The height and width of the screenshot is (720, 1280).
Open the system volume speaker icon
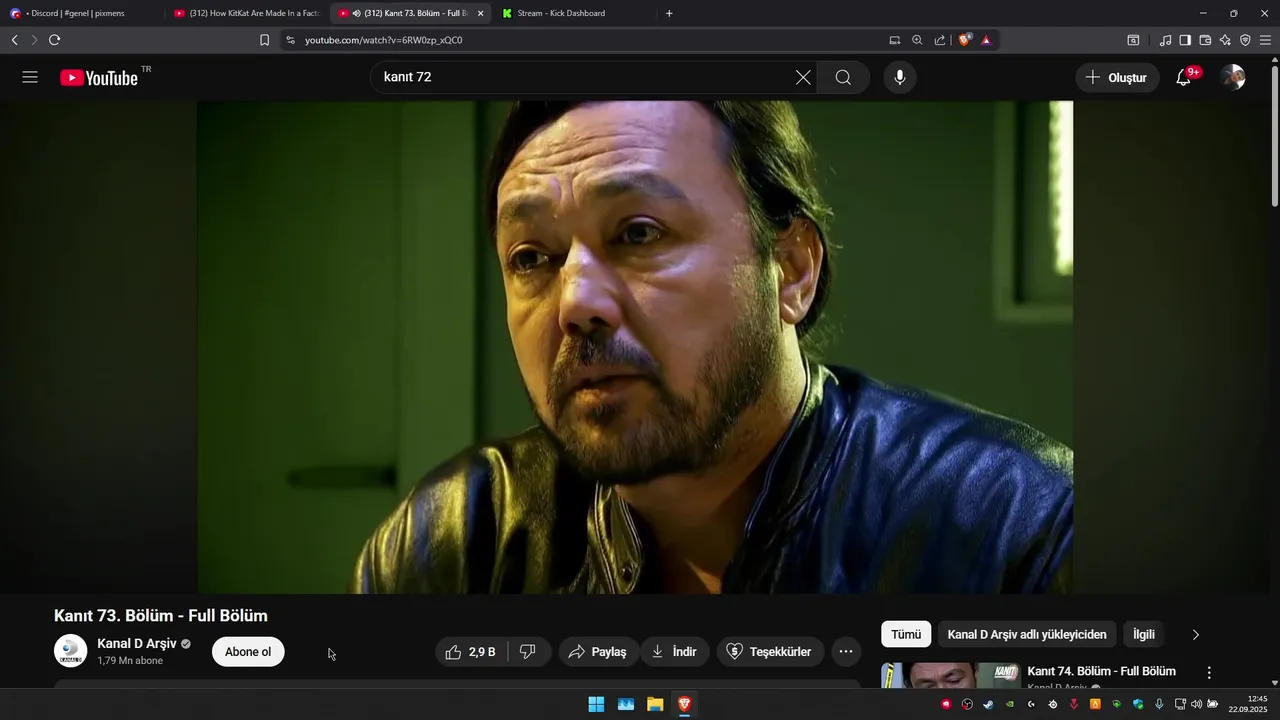click(x=1196, y=704)
